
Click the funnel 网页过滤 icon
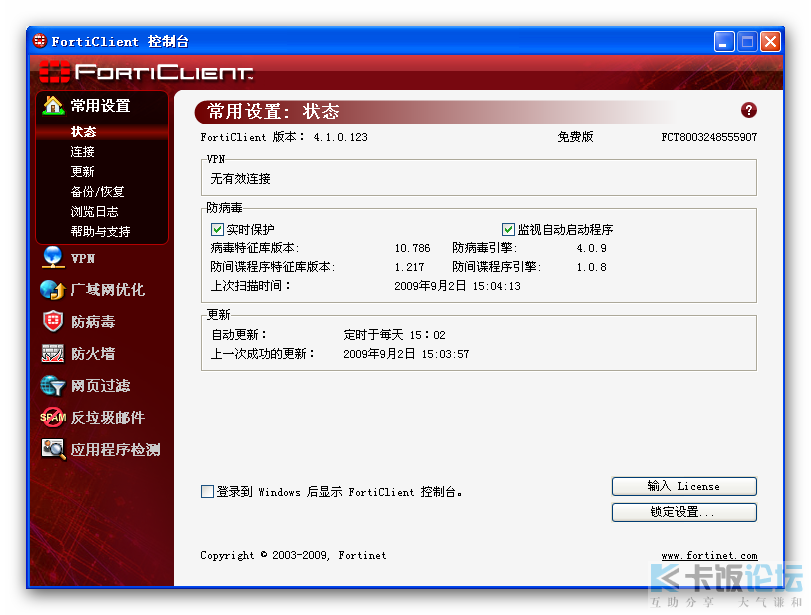point(53,385)
